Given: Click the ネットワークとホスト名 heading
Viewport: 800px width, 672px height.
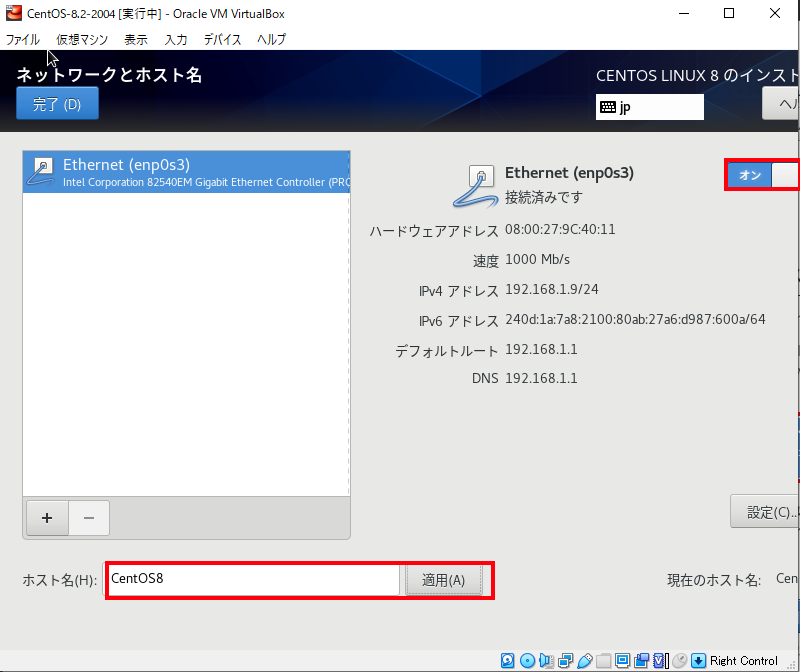Looking at the screenshot, I should click(x=109, y=75).
